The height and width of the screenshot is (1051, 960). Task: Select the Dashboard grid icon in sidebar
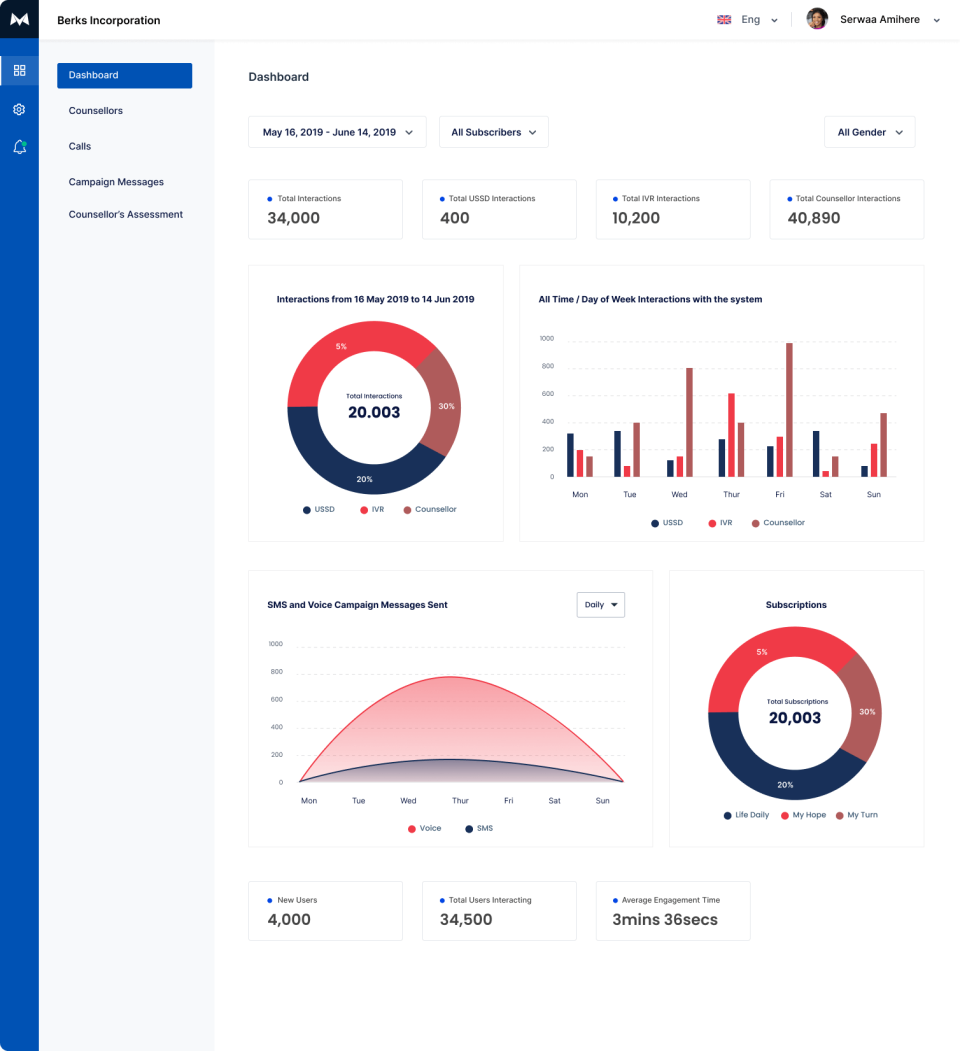coord(19,70)
